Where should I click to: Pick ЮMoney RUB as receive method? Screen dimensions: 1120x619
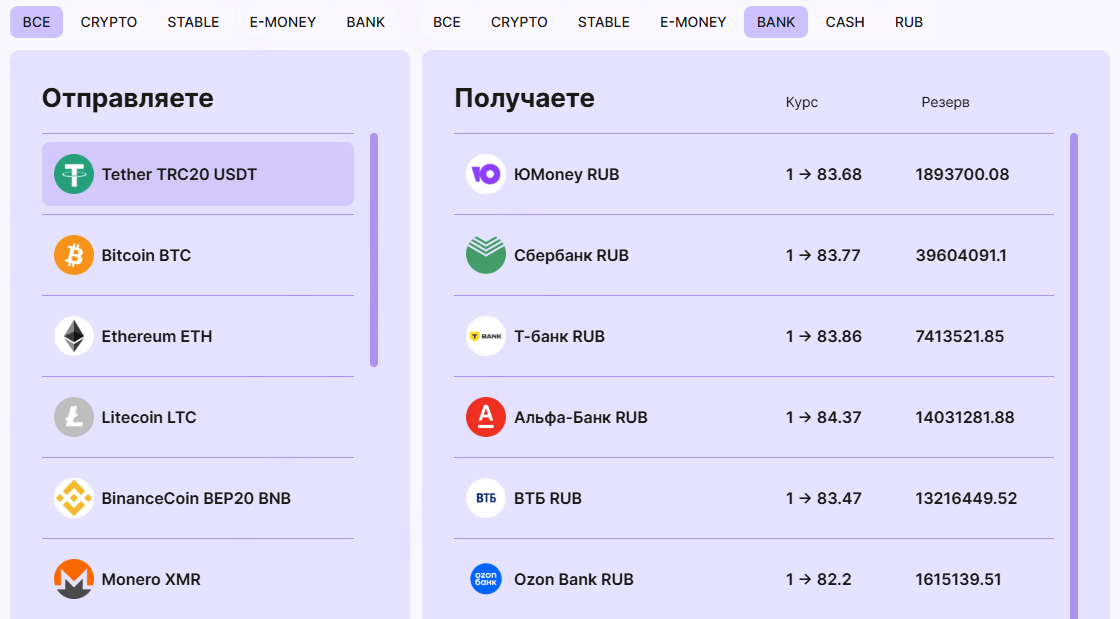[x=754, y=174]
